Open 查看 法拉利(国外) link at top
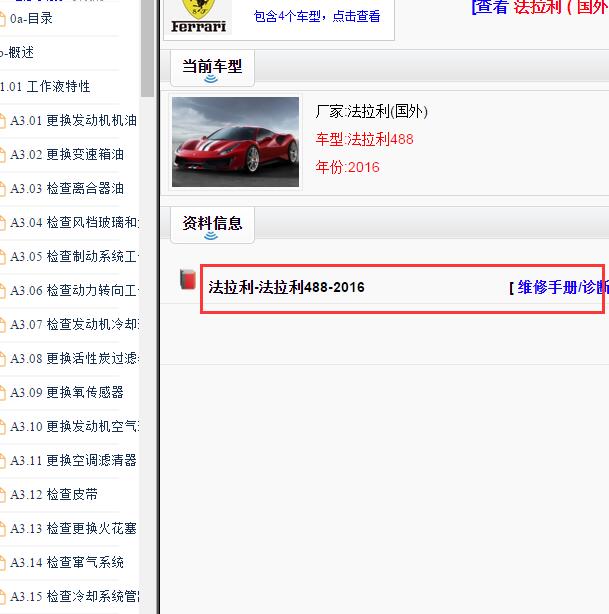The image size is (609, 614). pos(540,7)
